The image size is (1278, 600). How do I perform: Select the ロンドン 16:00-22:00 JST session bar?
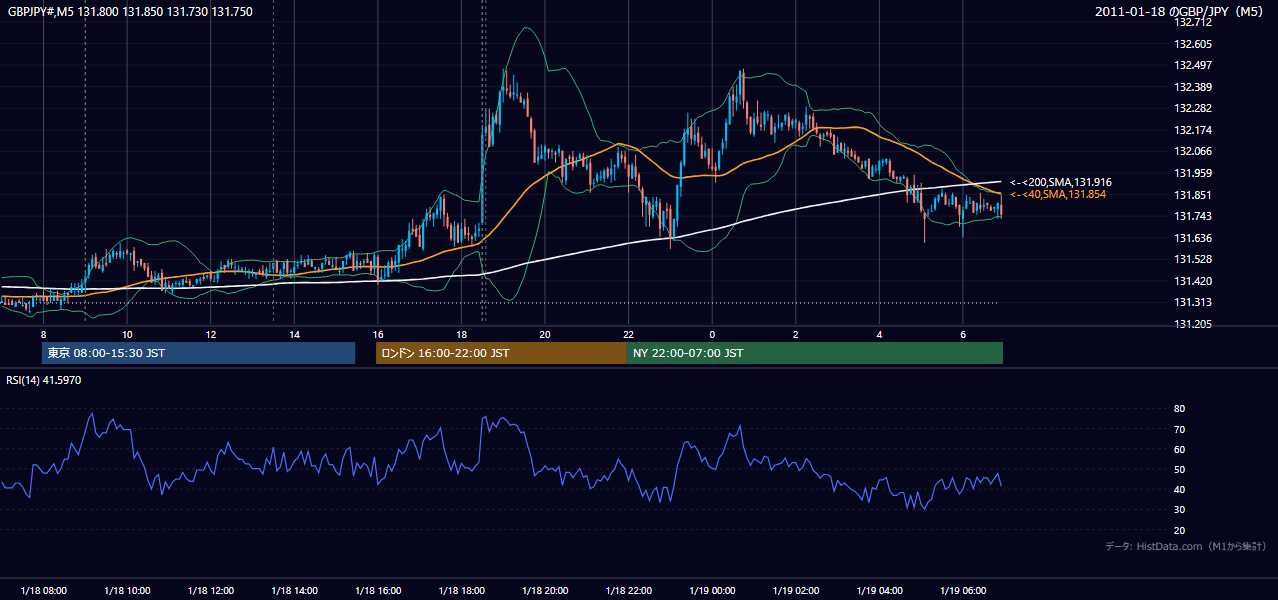click(x=501, y=353)
